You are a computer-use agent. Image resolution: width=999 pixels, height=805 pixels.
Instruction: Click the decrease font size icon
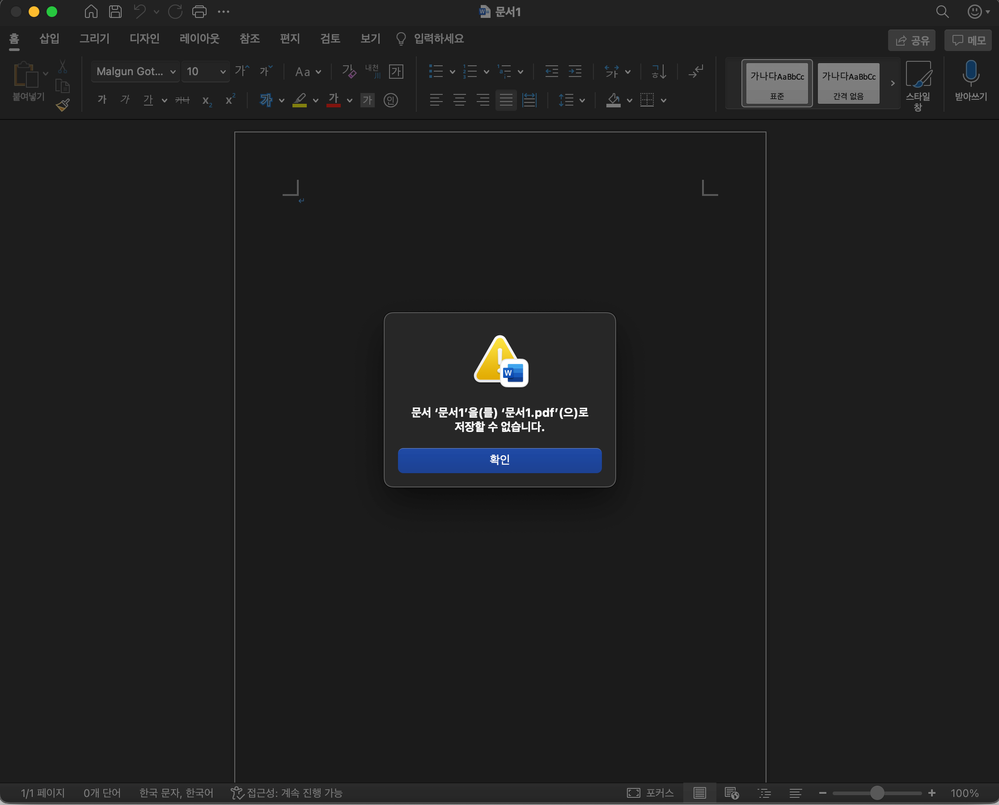point(266,71)
